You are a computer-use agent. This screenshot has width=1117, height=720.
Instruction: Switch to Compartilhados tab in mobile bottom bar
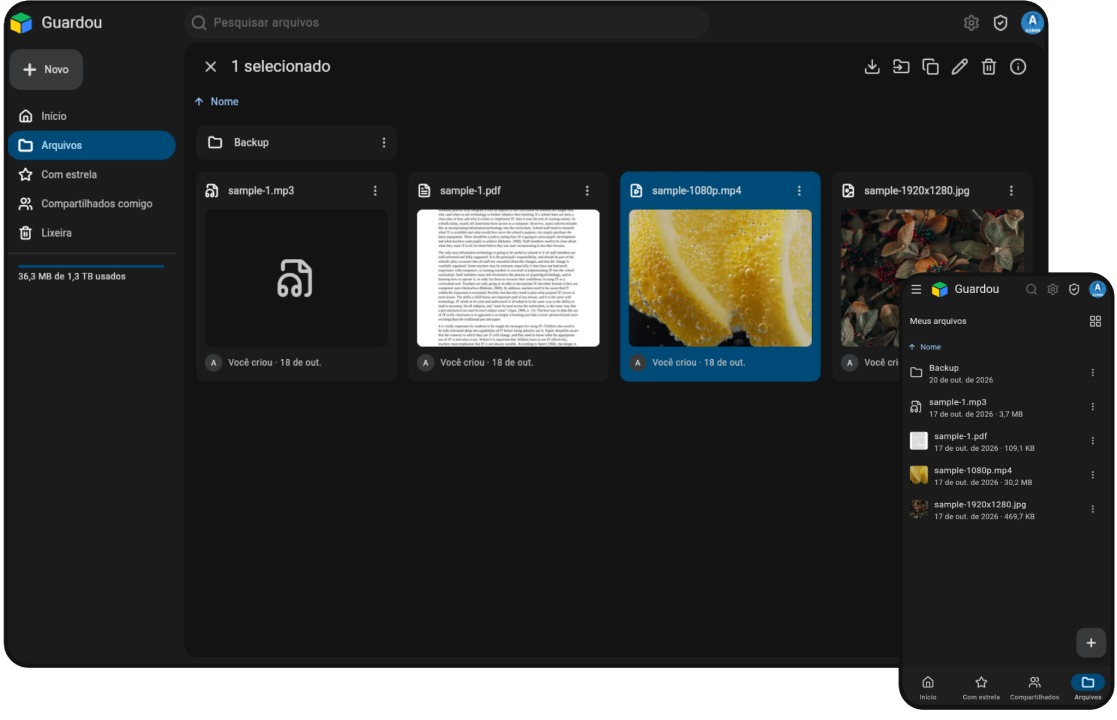tap(1034, 688)
